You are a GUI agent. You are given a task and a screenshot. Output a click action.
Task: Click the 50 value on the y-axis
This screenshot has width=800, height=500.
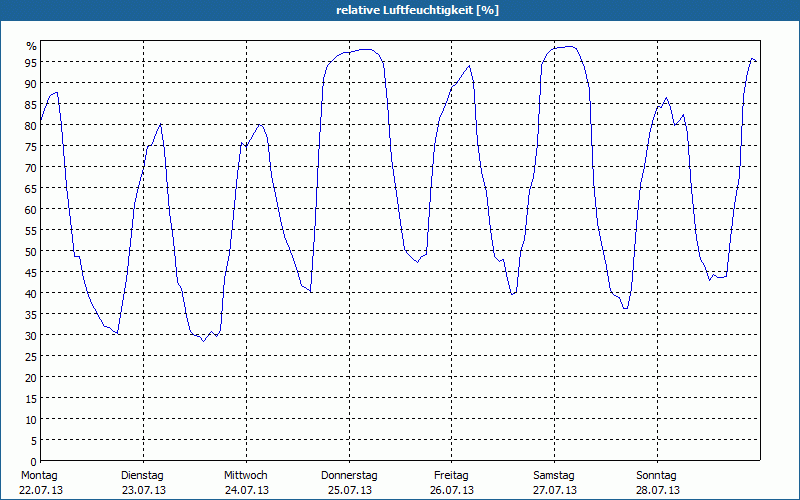(31, 251)
